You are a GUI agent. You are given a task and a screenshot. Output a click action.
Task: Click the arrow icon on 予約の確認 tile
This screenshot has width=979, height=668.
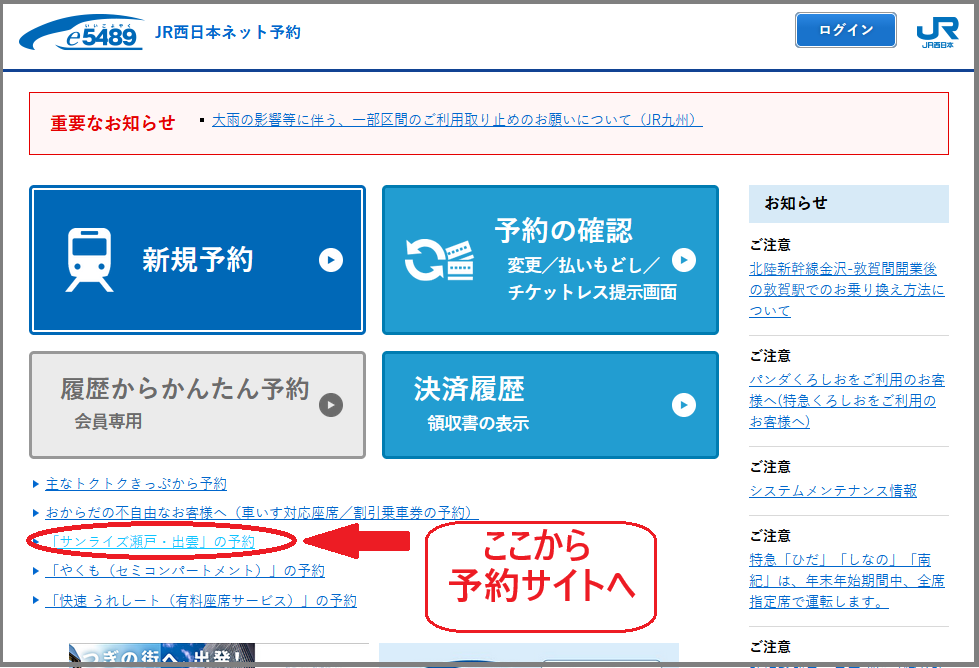point(683,260)
